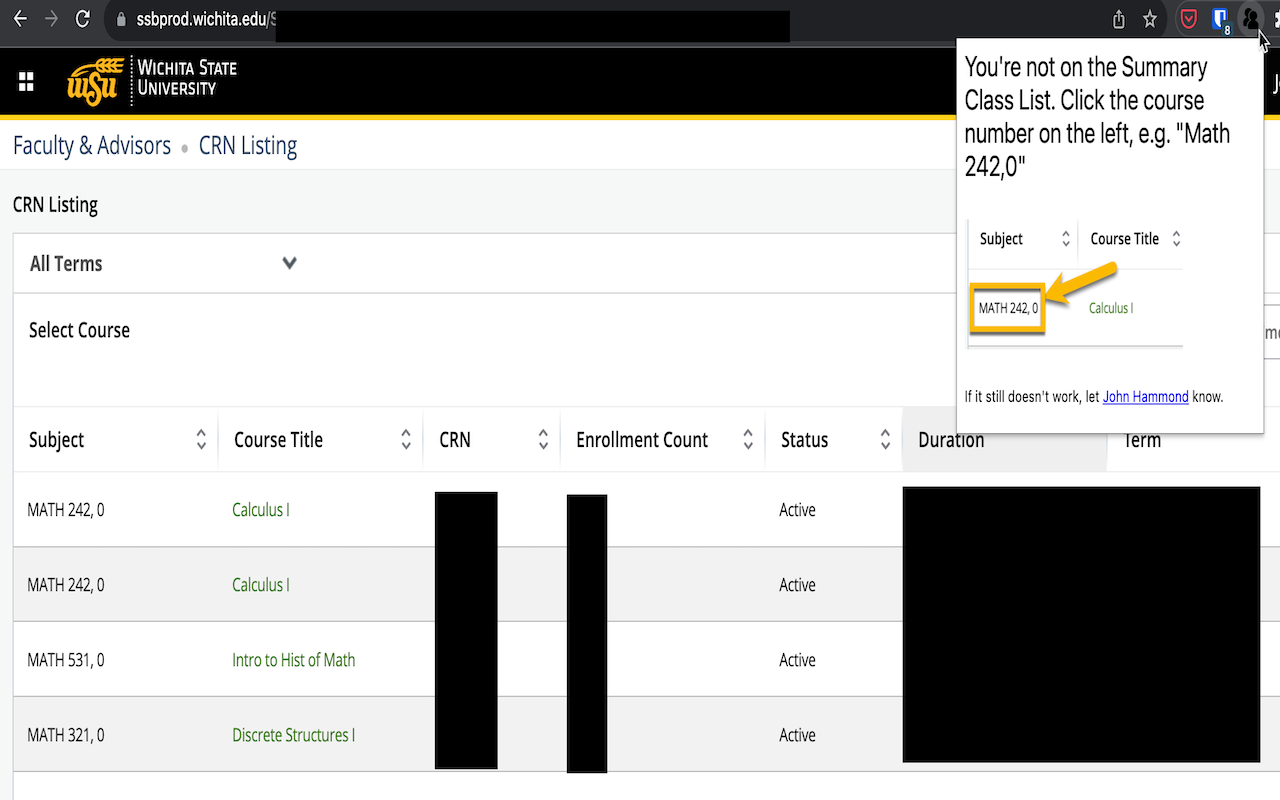1280x800 pixels.
Task: Sort main table by Course Title arrows
Action: (x=406, y=439)
